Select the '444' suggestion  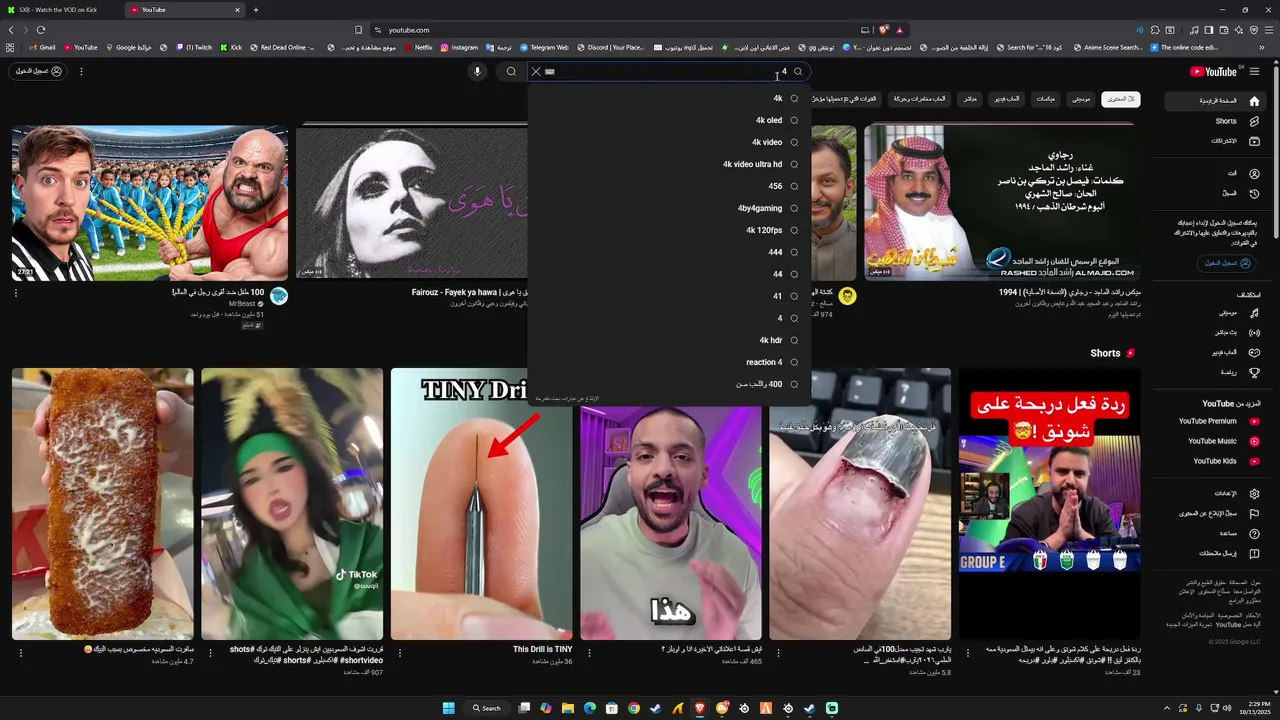pyautogui.click(x=669, y=252)
